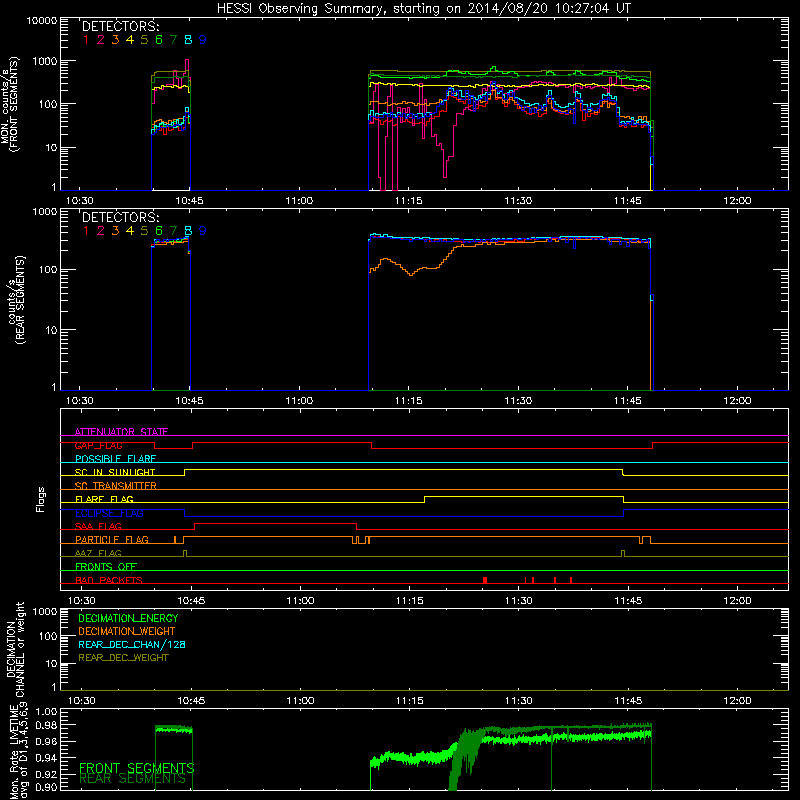Click the BAD_PACKETS flag label
Viewport: 800px width, 800px height.
pos(109,580)
